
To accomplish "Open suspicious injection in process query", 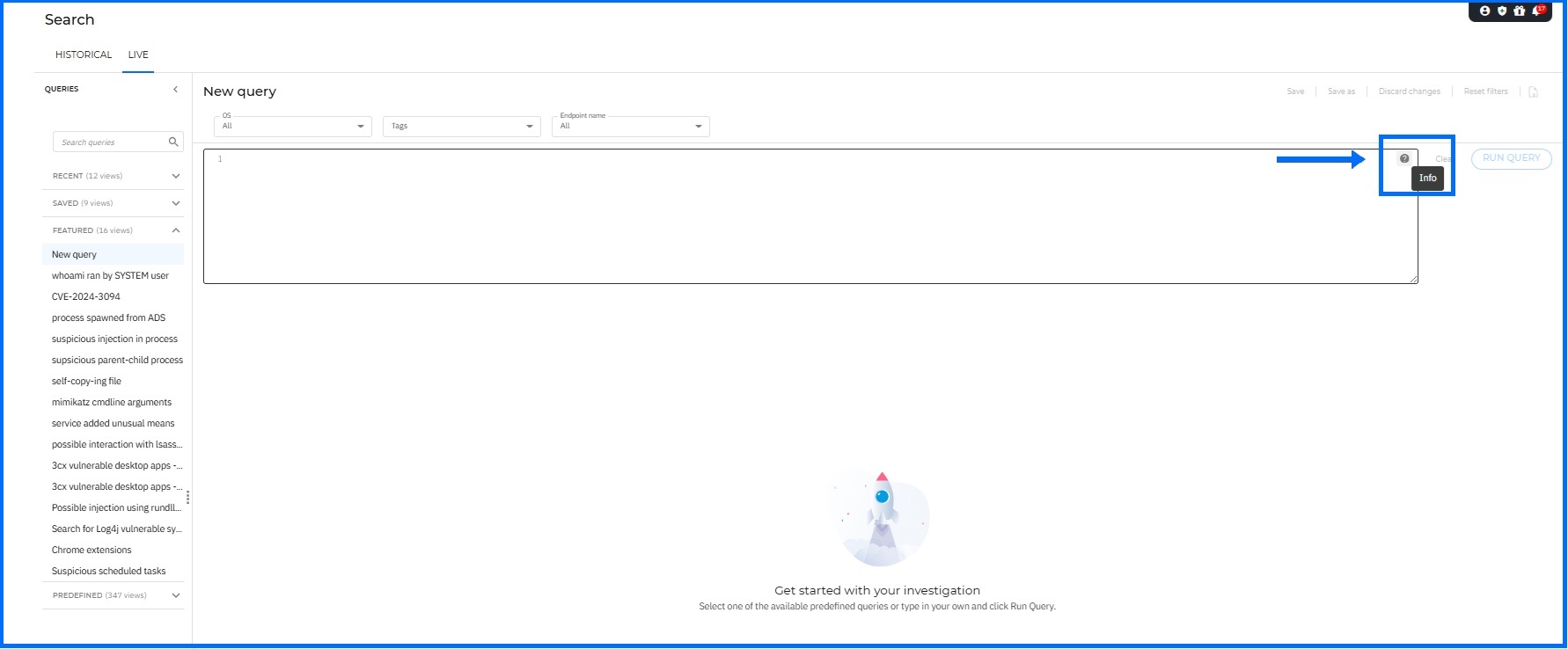I will [114, 339].
